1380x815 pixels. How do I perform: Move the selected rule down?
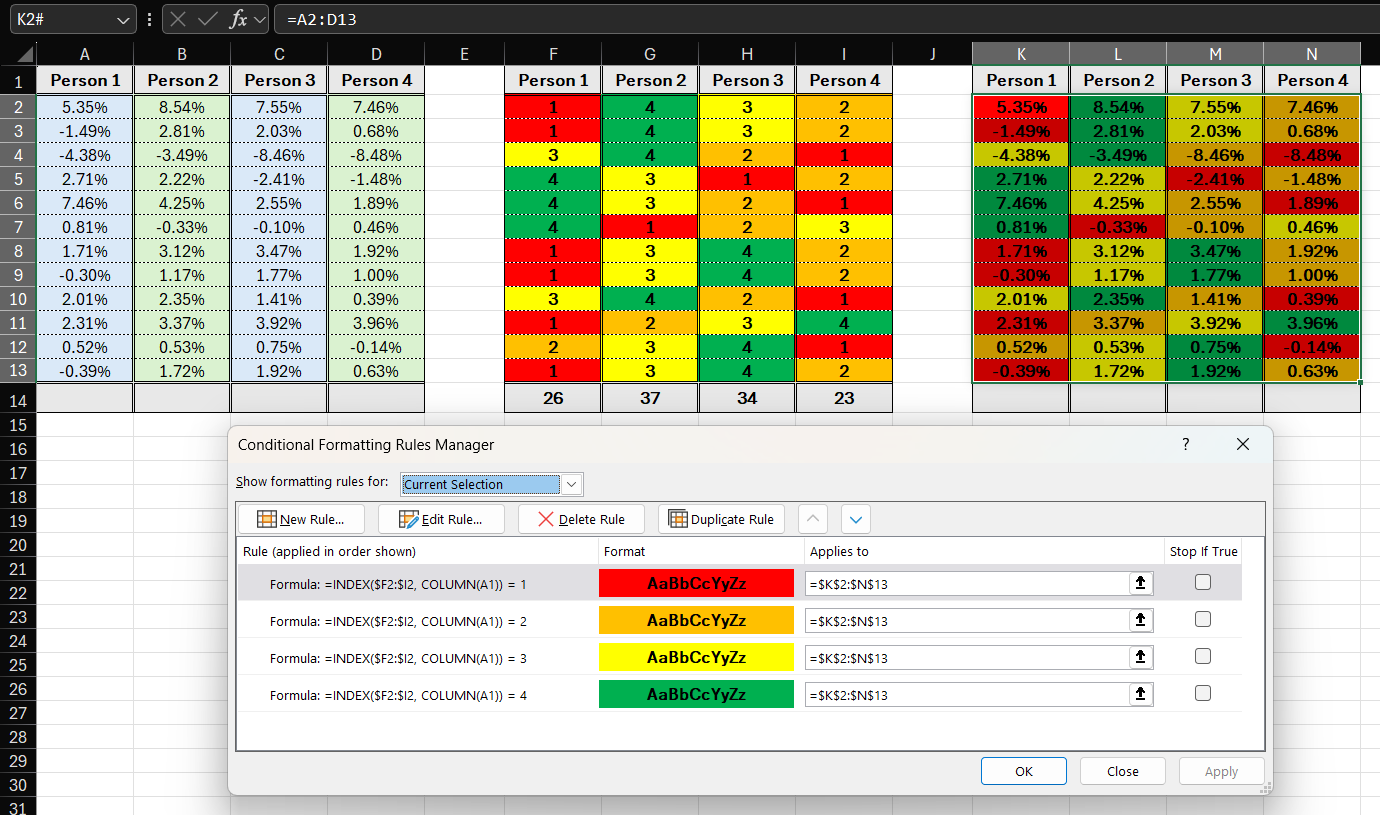[x=857, y=519]
